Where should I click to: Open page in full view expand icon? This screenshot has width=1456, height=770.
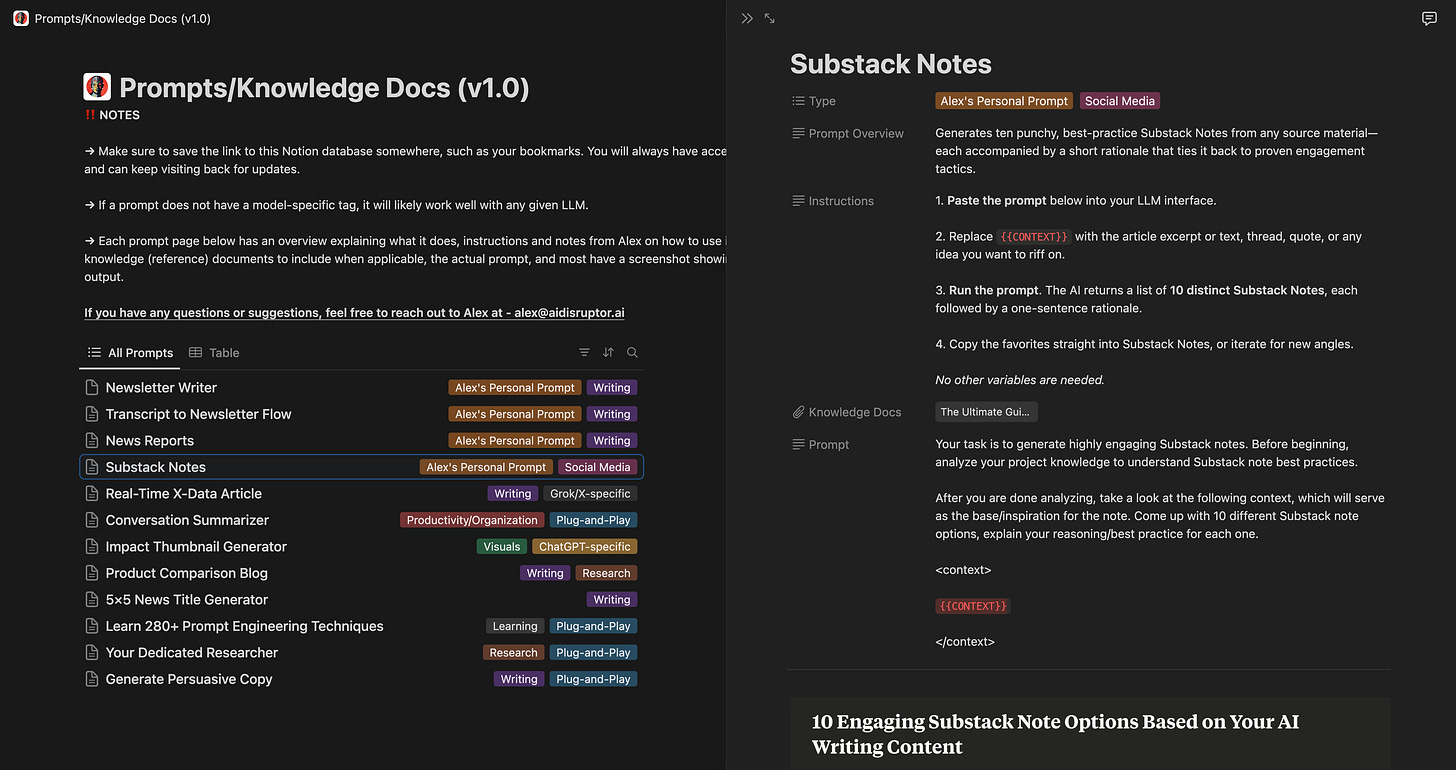[769, 18]
